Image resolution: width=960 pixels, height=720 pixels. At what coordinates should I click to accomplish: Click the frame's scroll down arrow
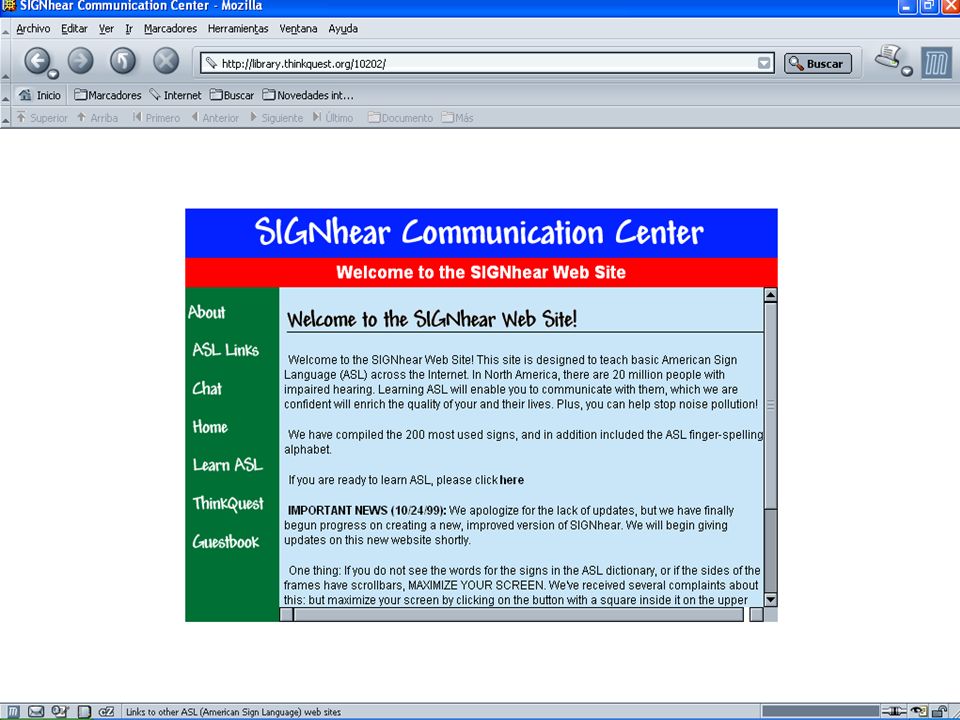[x=771, y=599]
